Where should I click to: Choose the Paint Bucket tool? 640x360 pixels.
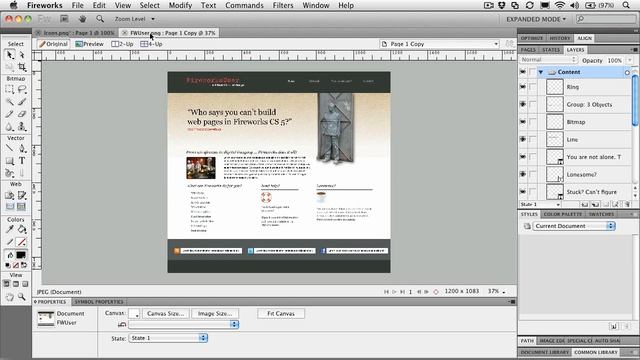22,230
